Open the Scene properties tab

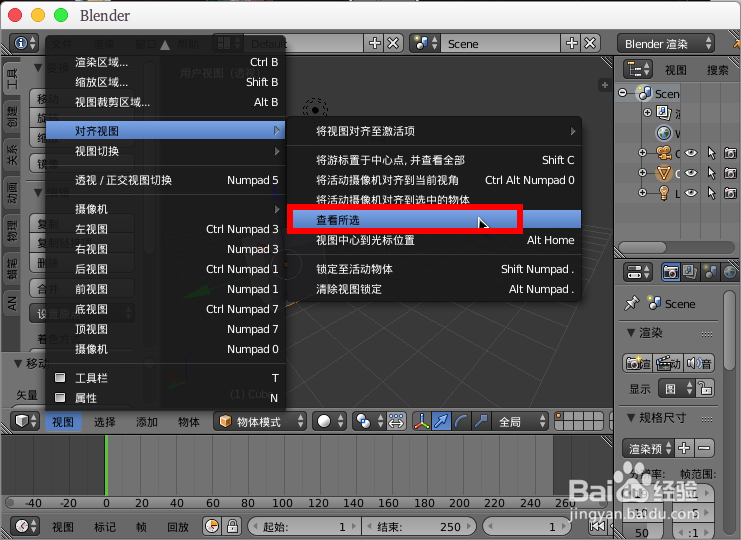click(x=710, y=272)
